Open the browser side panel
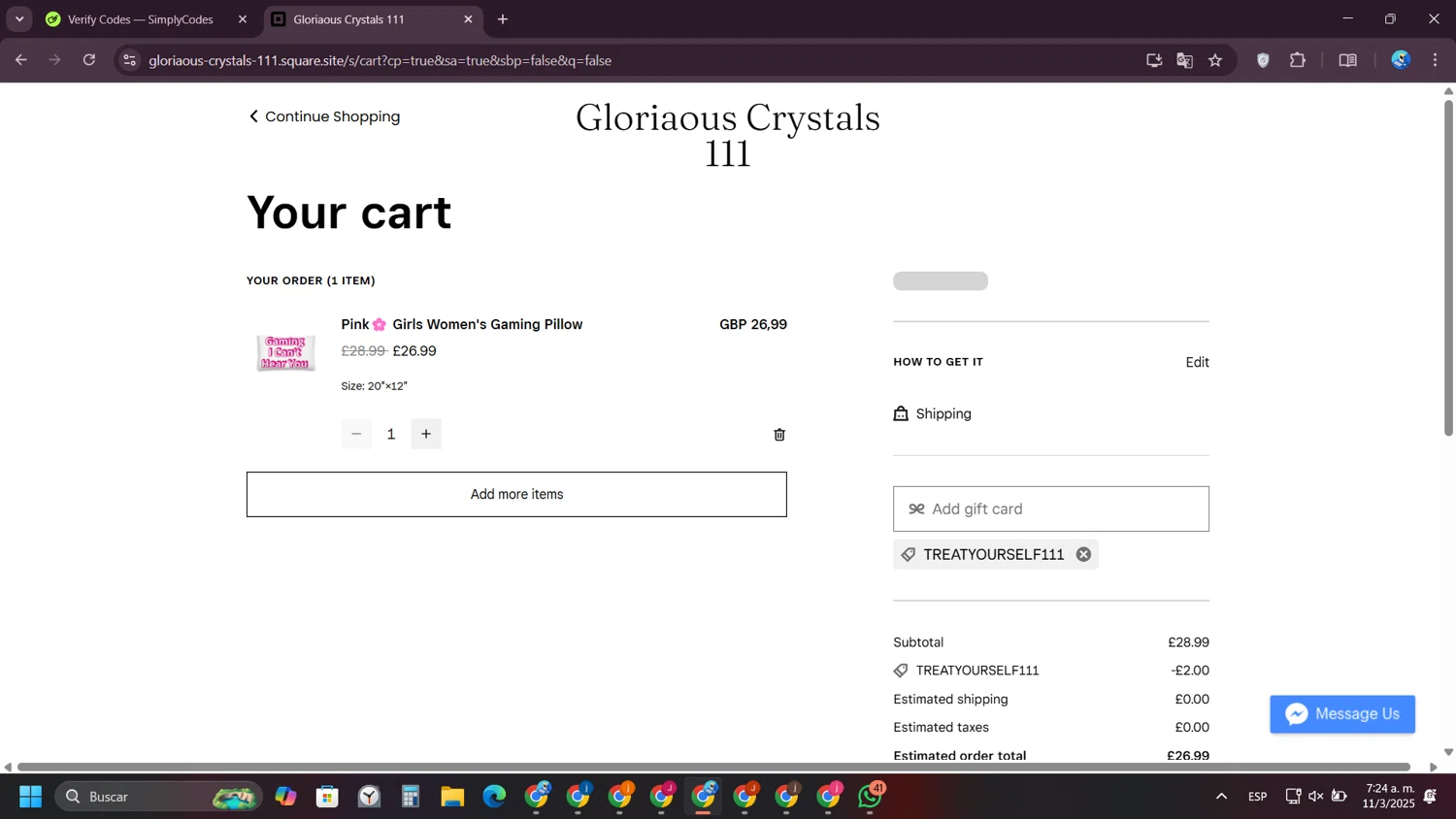The image size is (1456, 819). (1348, 60)
